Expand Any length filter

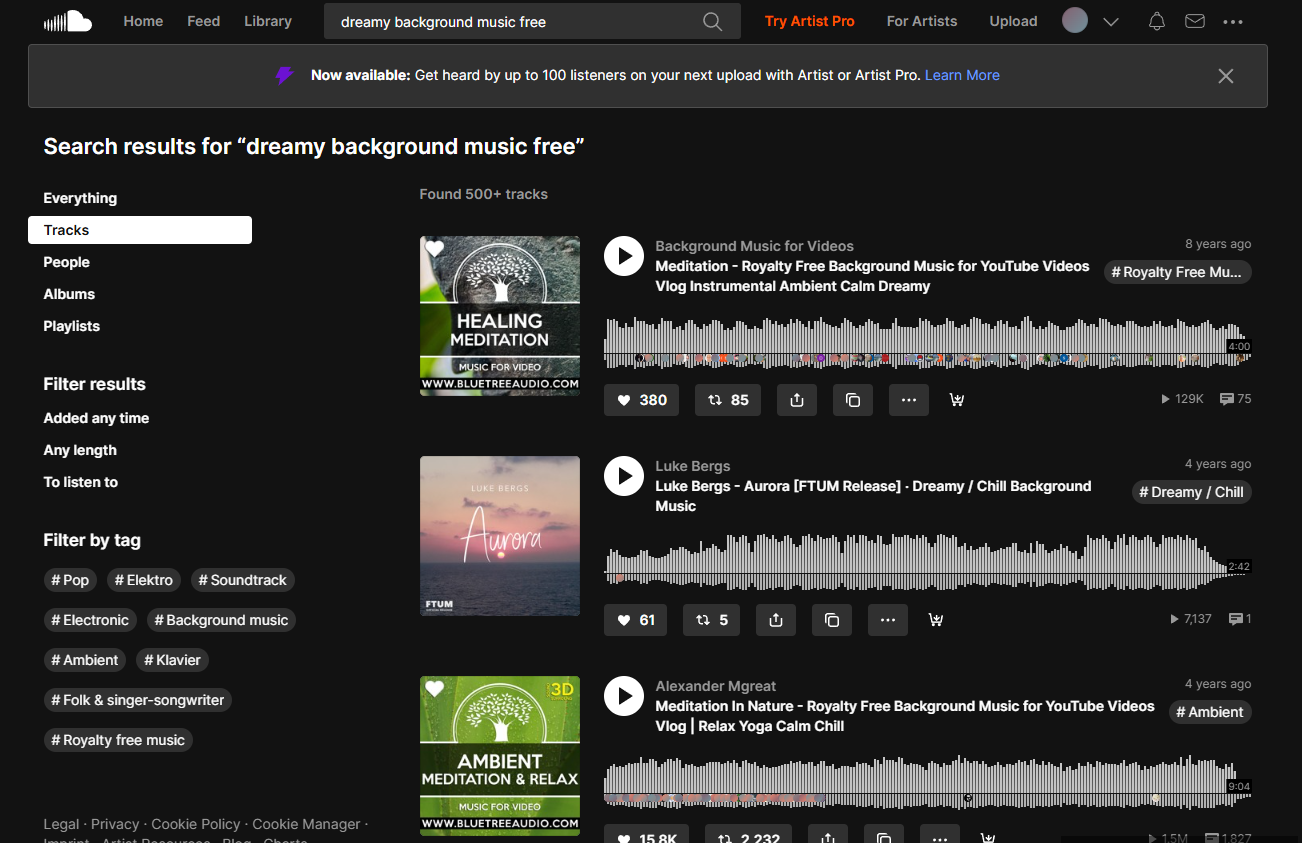pos(80,450)
